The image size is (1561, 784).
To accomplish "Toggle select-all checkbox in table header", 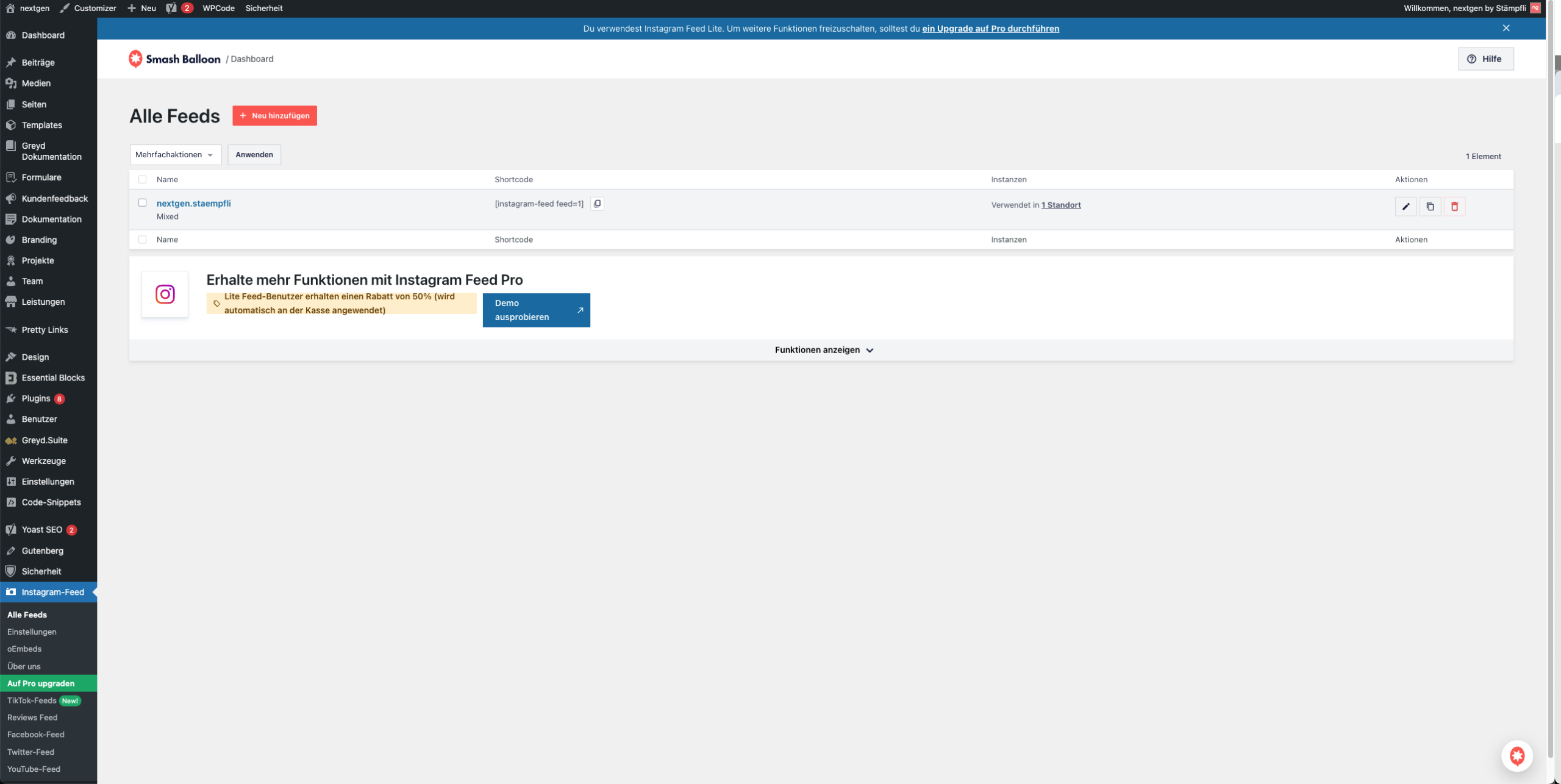I will 142,179.
